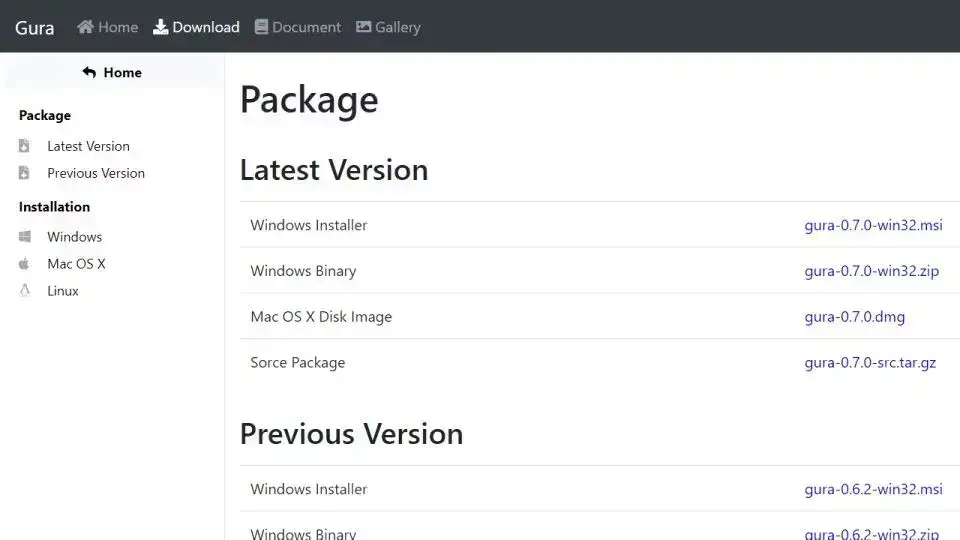Screen dimensions: 960x540
Task: Click the Download tray icon in navbar
Action: (160, 27)
